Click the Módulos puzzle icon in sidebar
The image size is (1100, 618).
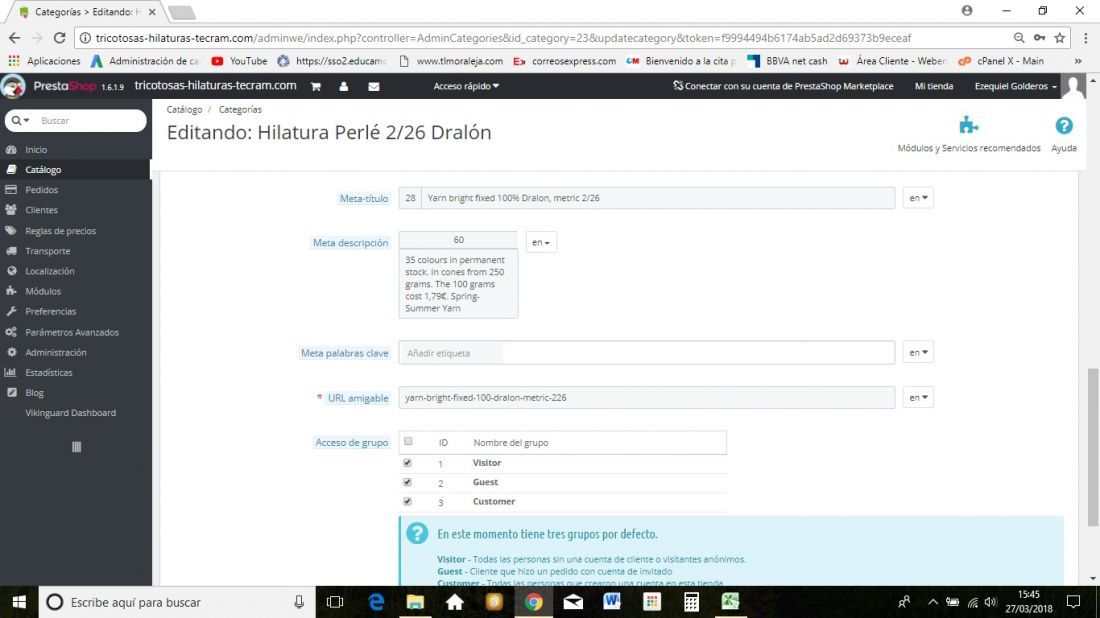click(x=11, y=290)
